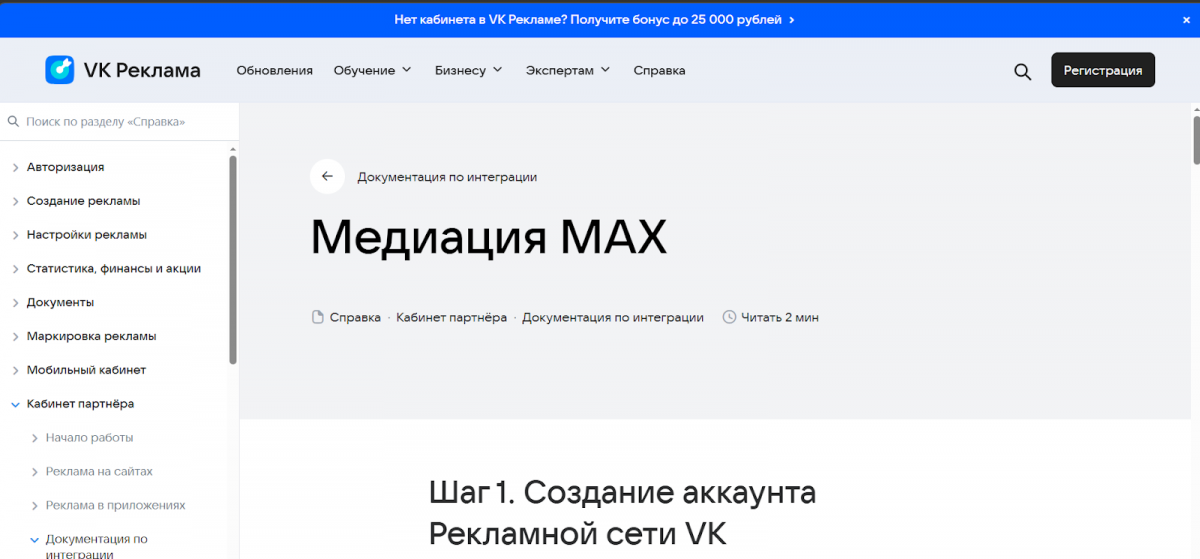1200x559 pixels.
Task: Expand the Авторизация section chevron
Action: pos(15,168)
